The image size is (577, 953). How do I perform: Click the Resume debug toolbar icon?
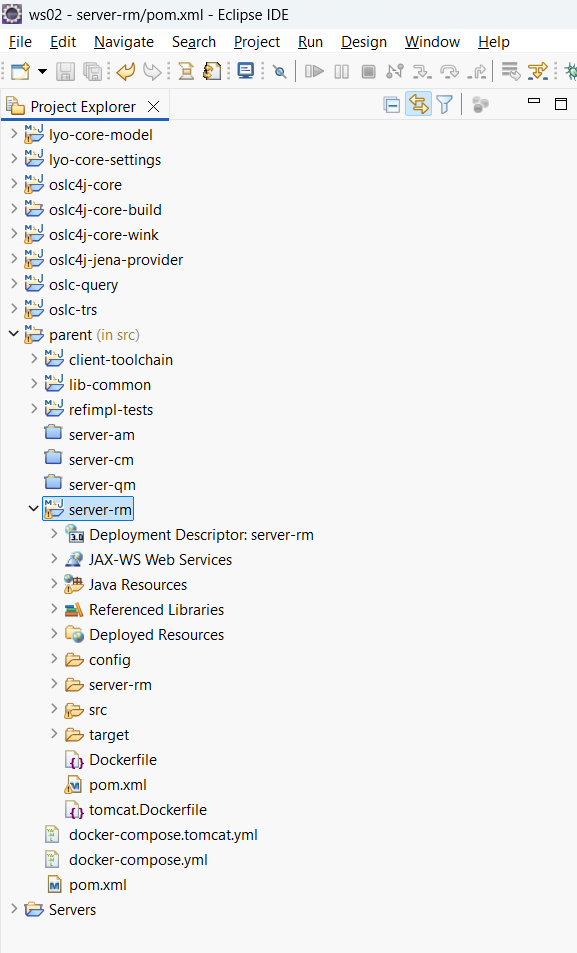[314, 72]
